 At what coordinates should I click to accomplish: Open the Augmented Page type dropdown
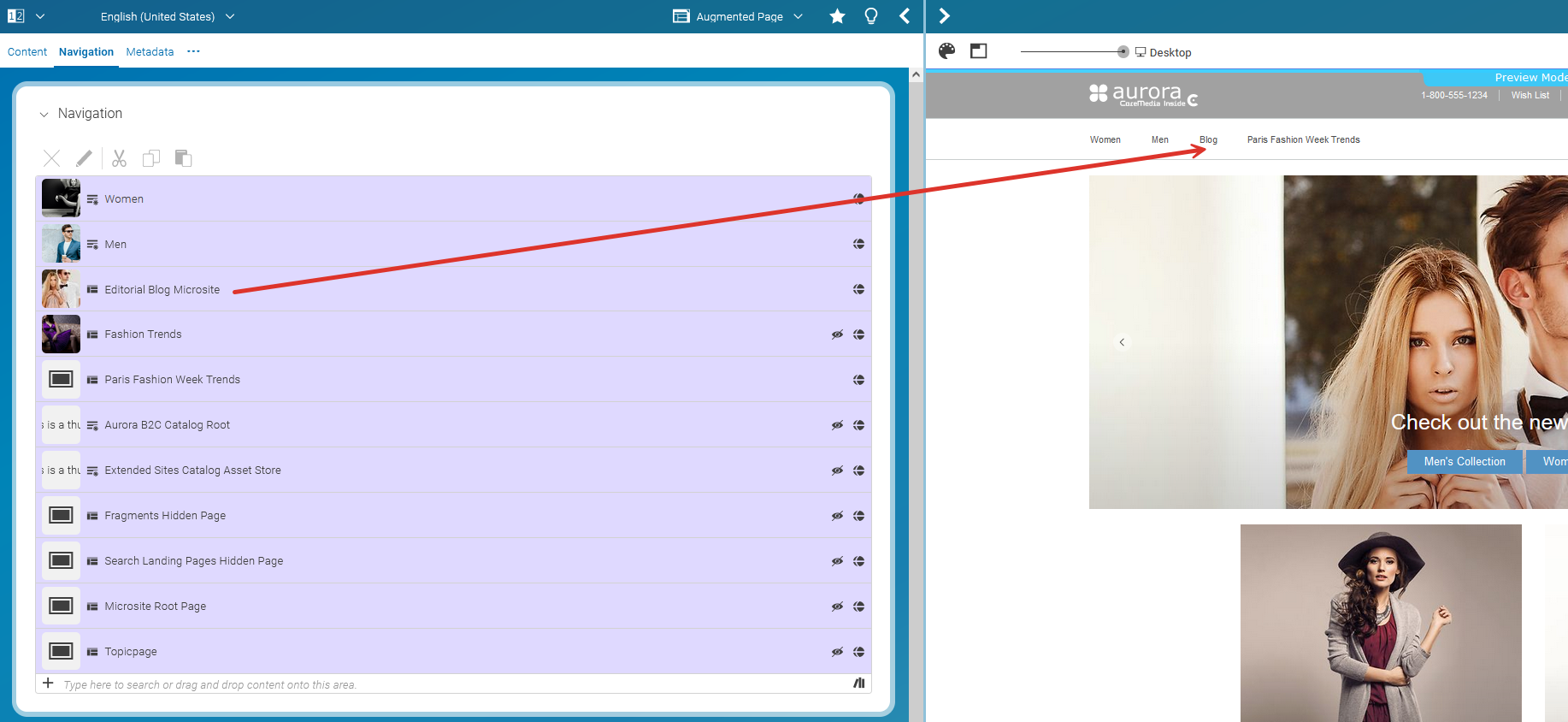pos(739,16)
